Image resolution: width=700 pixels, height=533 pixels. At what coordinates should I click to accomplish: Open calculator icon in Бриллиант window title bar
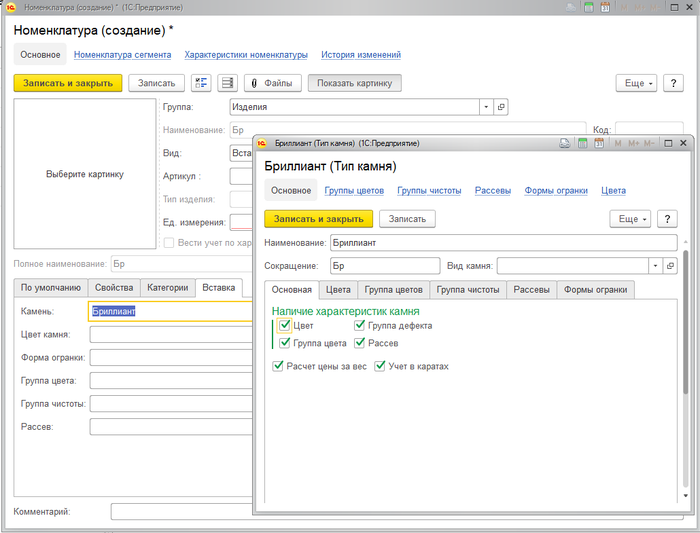[x=582, y=144]
